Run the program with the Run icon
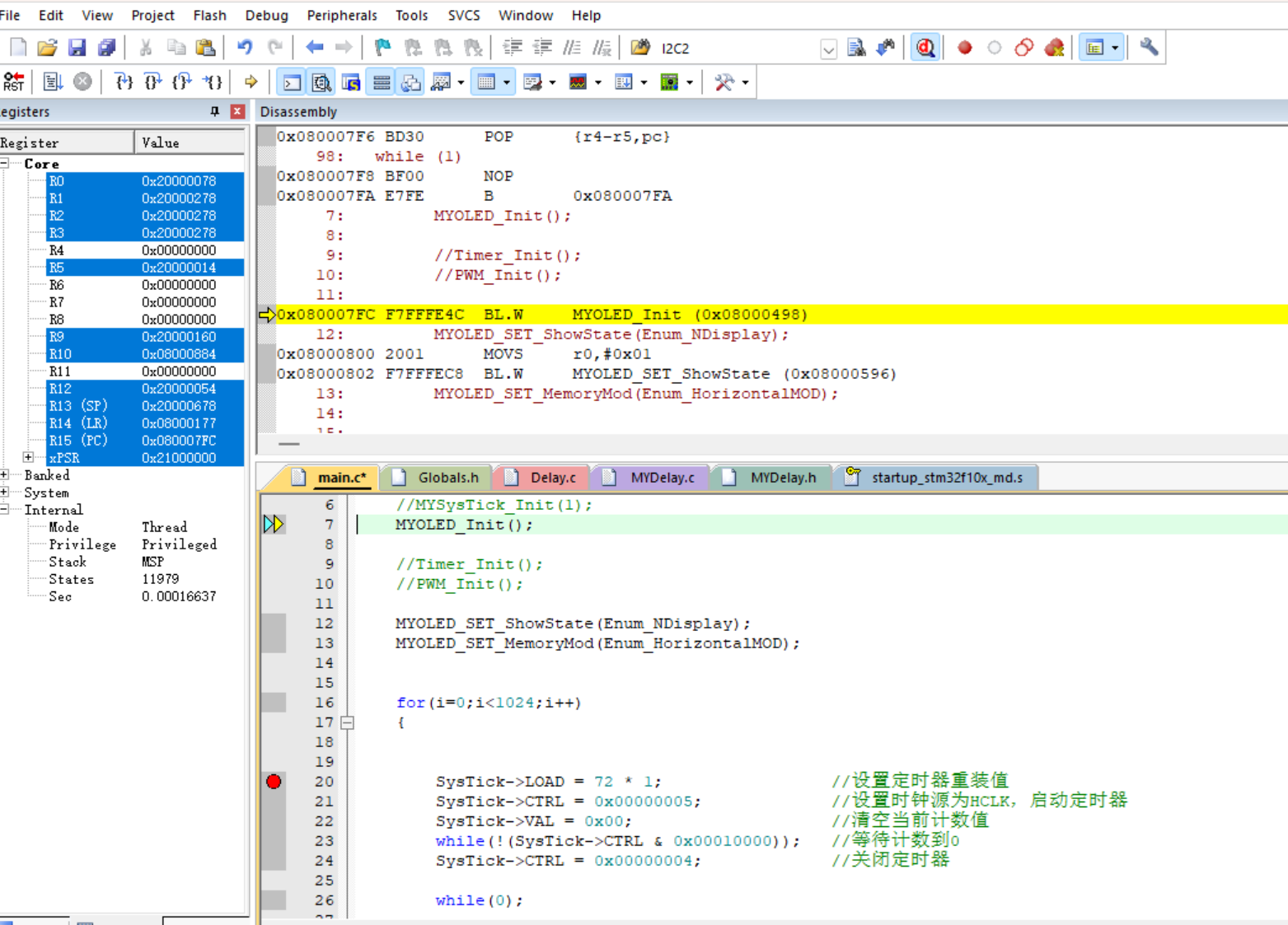Viewport: 1288px width, 925px height. 53,82
